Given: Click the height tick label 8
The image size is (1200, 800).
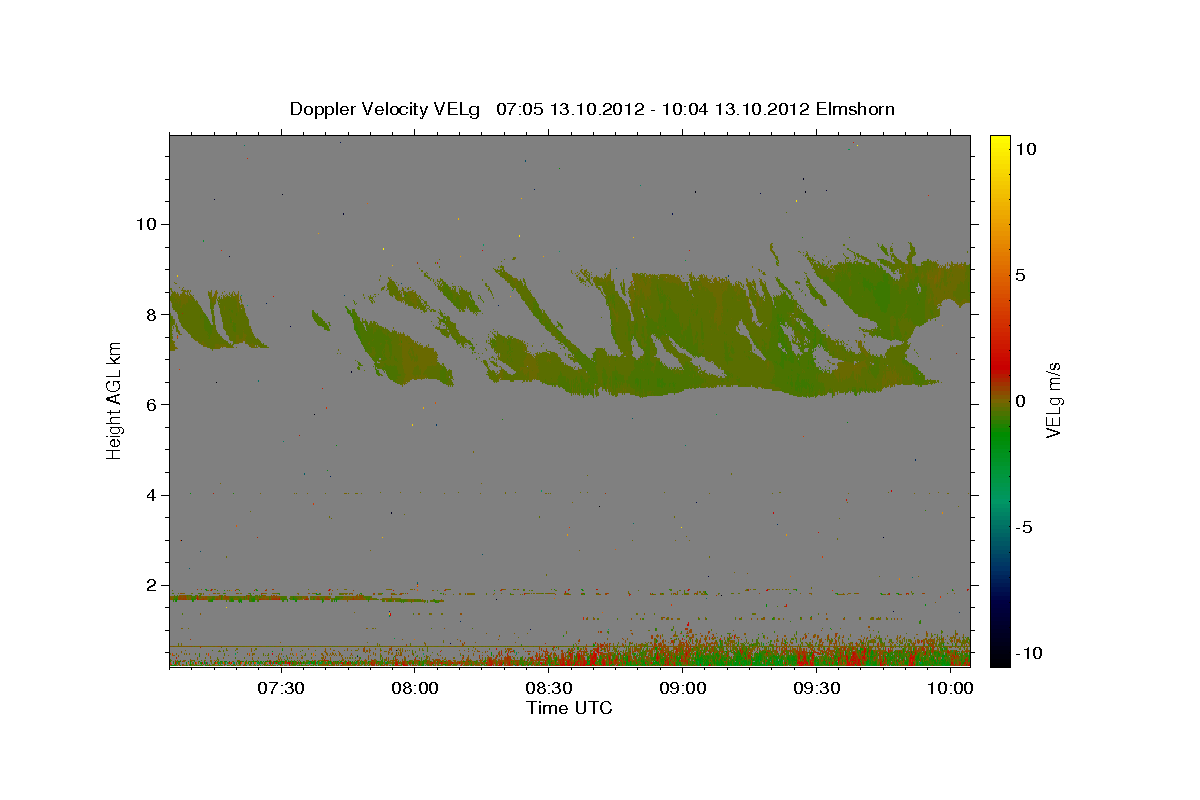Looking at the screenshot, I should [152, 314].
